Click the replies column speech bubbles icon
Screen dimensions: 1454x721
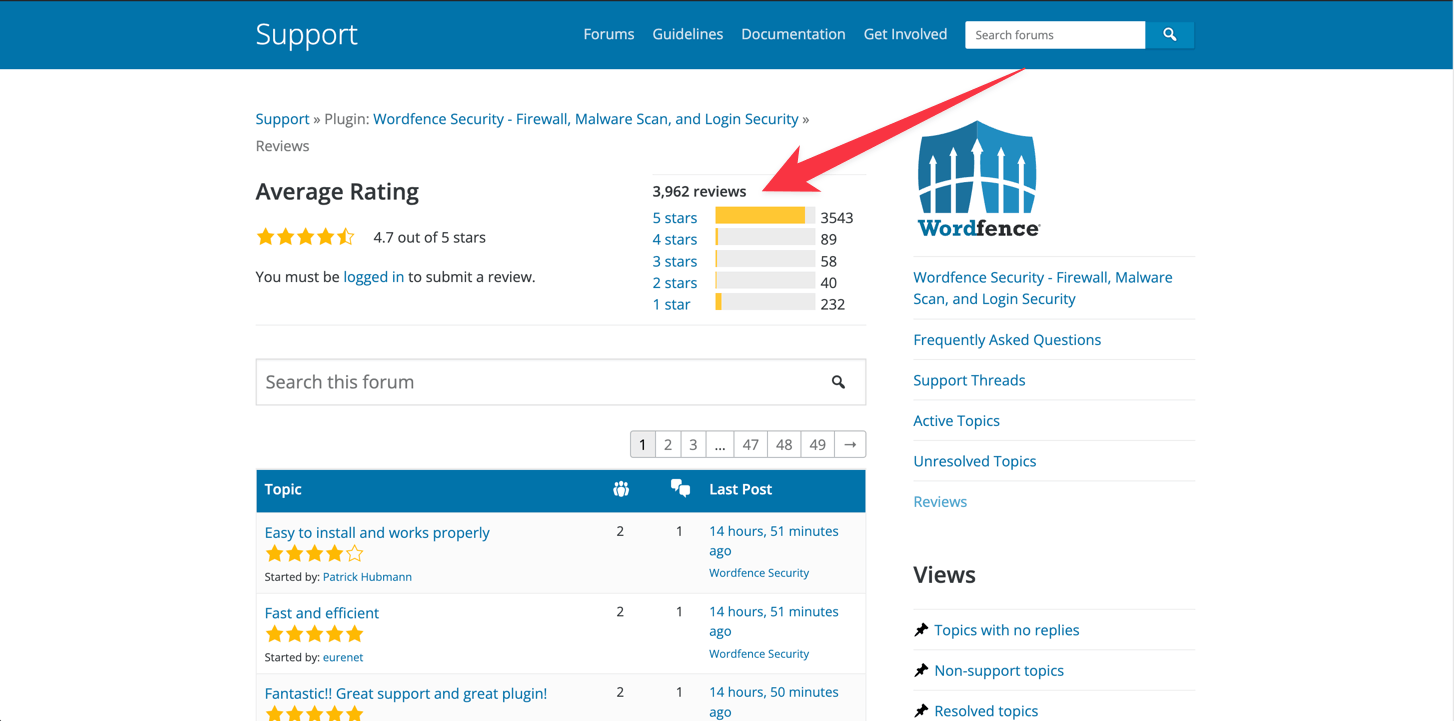(x=680, y=488)
